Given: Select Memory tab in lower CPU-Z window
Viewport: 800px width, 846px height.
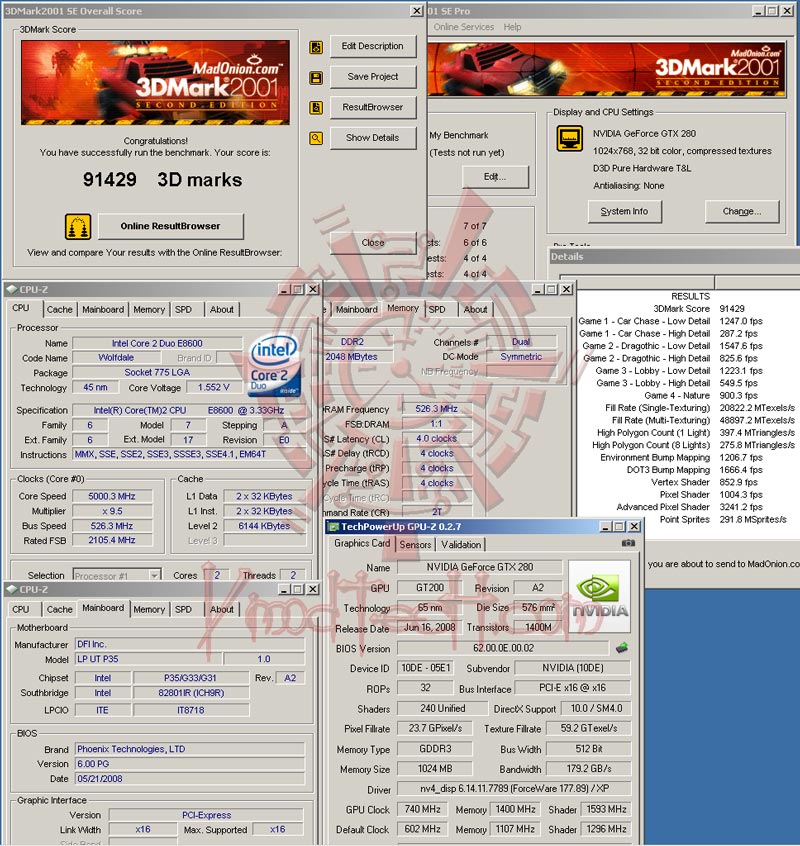Looking at the screenshot, I should (x=149, y=609).
